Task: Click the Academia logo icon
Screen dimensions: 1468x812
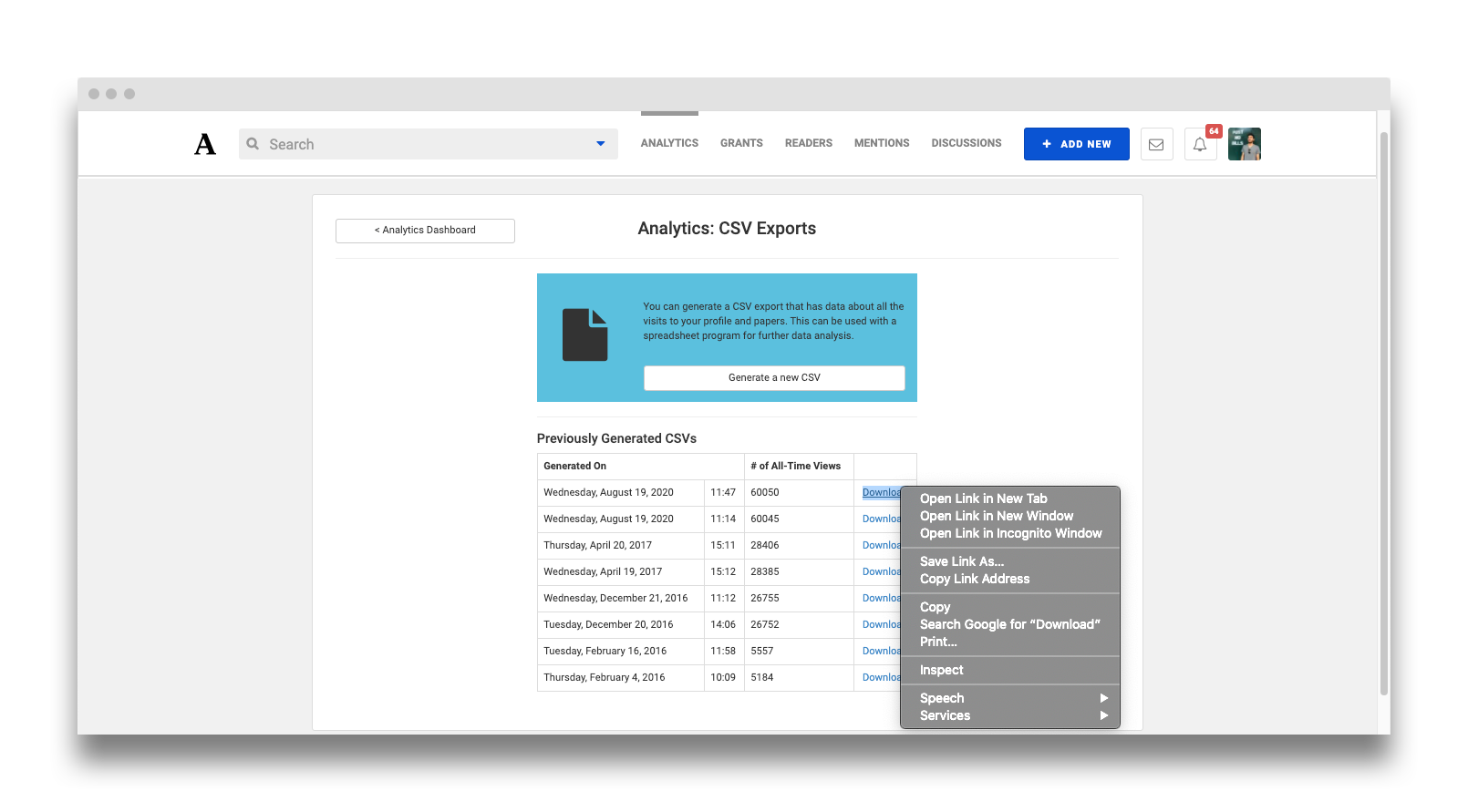Action: (205, 144)
